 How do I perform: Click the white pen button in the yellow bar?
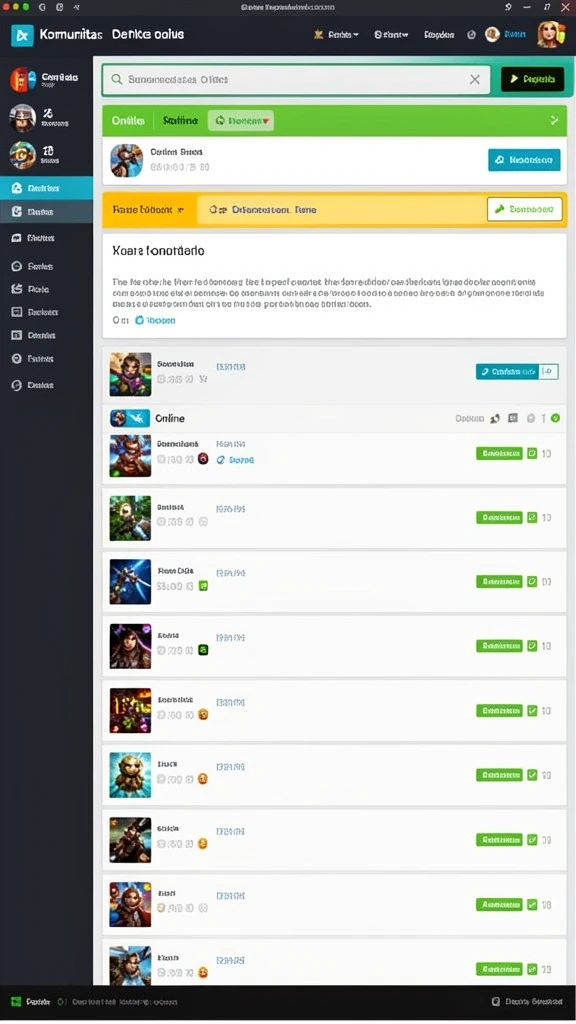tap(524, 209)
